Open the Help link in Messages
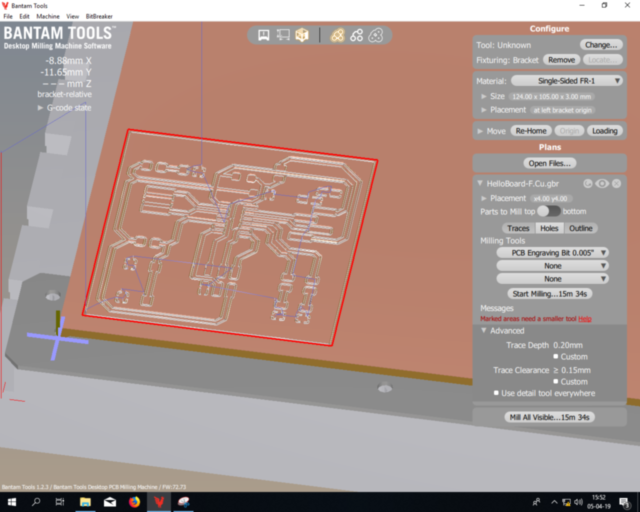The image size is (640, 512). [584, 319]
